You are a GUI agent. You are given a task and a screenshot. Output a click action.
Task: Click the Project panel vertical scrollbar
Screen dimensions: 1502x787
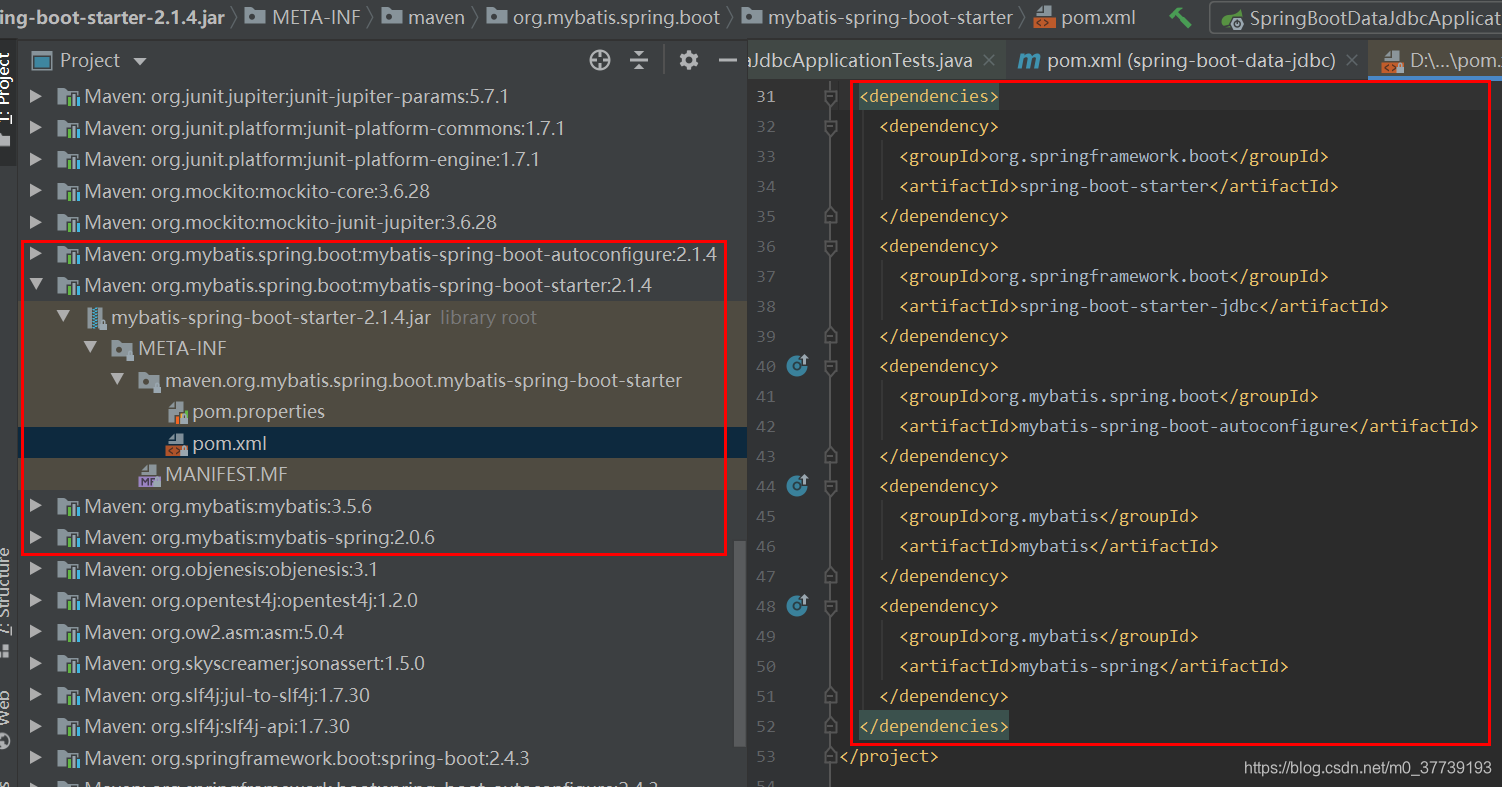tap(740, 643)
